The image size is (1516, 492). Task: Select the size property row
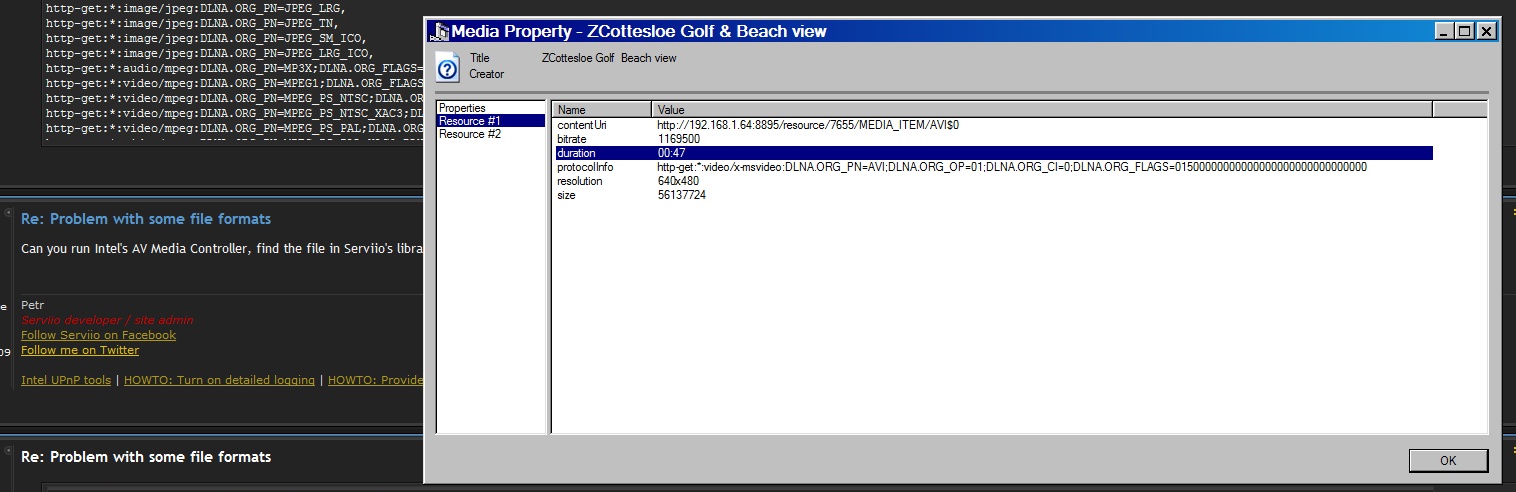click(567, 195)
